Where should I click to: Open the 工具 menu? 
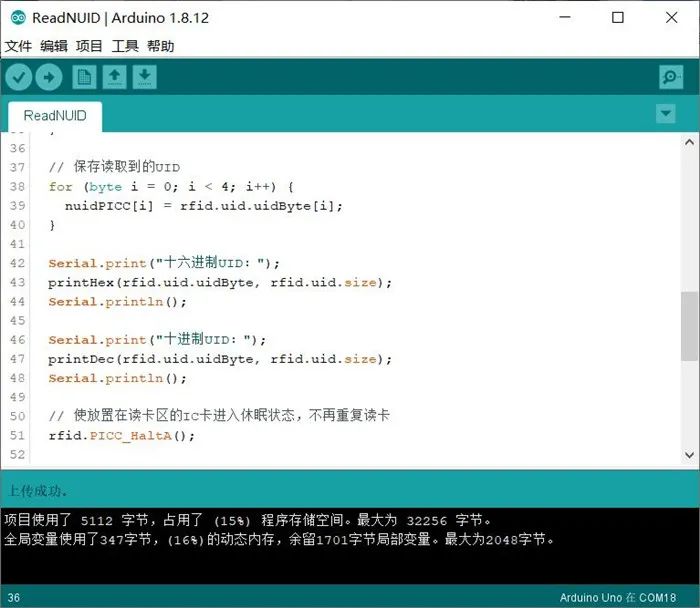tap(125, 46)
